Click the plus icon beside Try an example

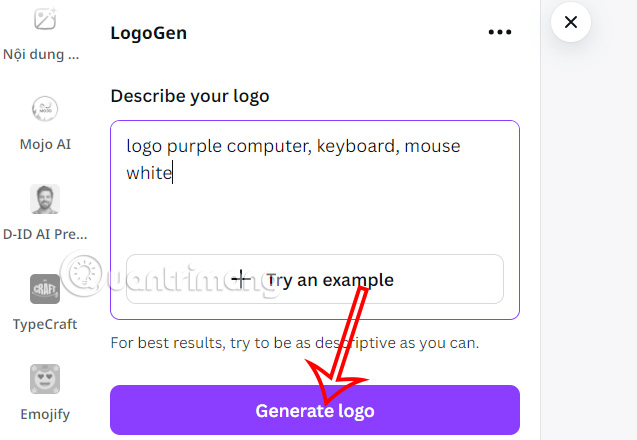point(242,279)
